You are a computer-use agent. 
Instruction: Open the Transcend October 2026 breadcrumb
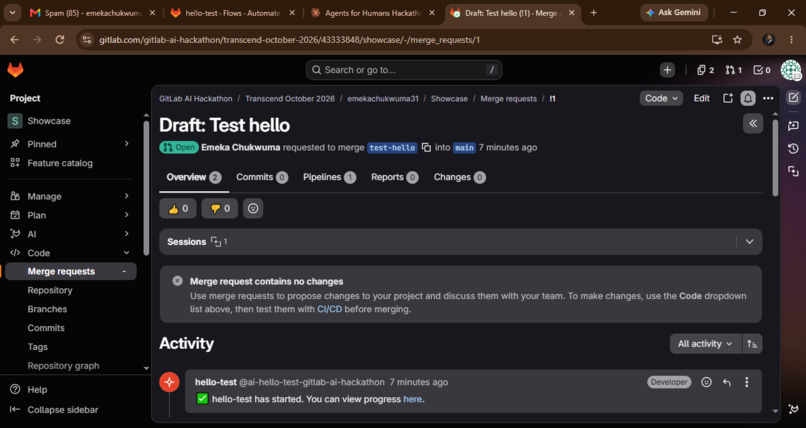pos(289,99)
